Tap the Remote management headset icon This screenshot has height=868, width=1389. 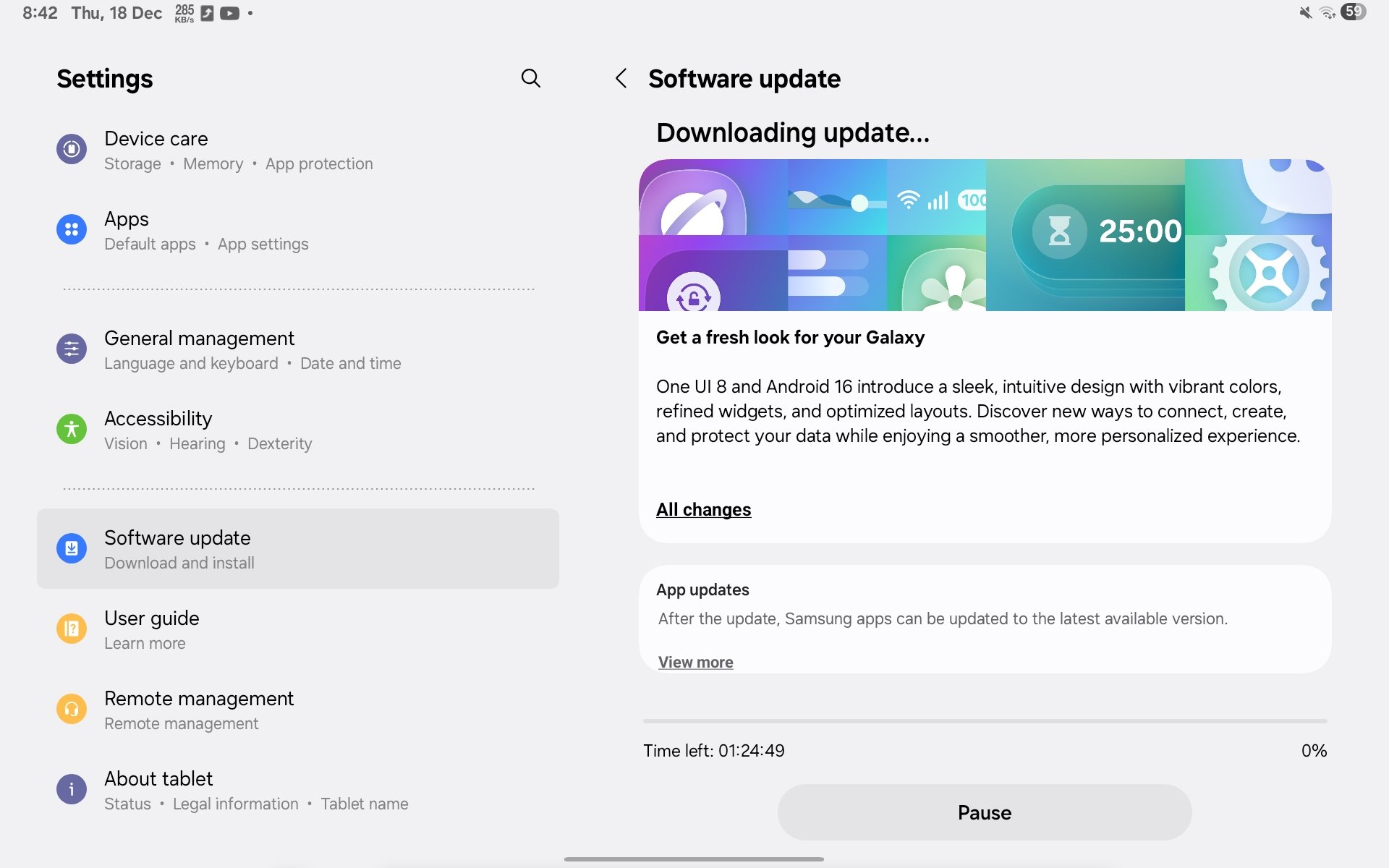click(72, 709)
